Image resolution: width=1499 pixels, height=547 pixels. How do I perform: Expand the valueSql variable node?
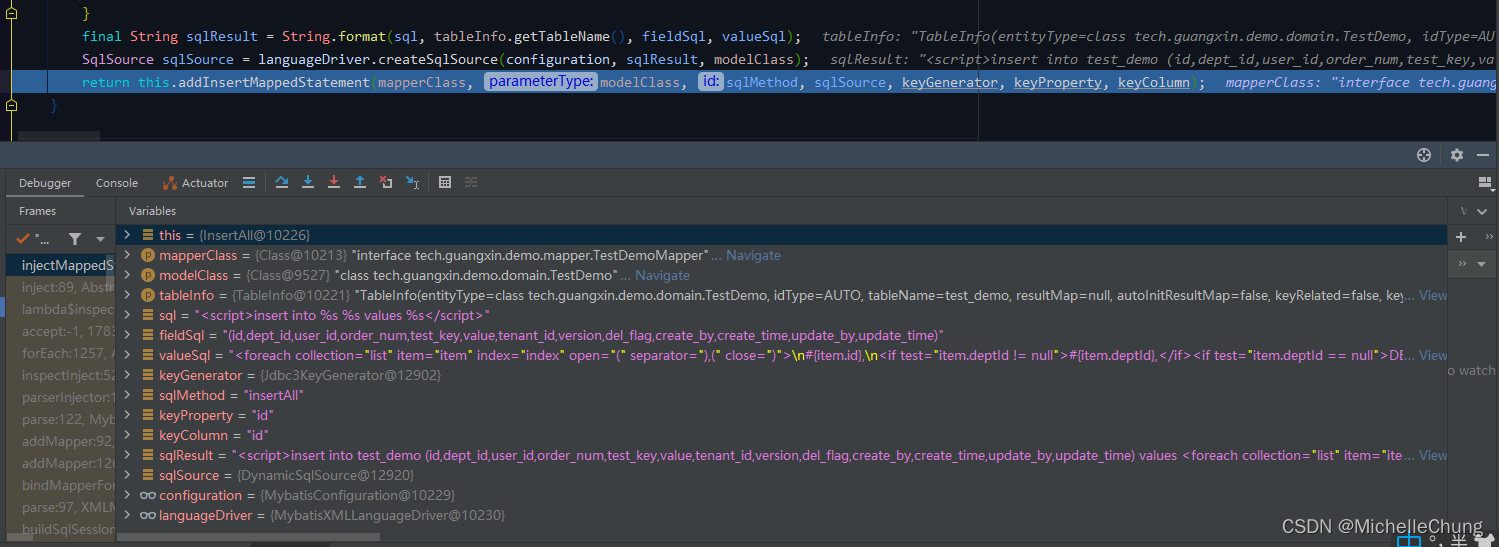coord(127,355)
